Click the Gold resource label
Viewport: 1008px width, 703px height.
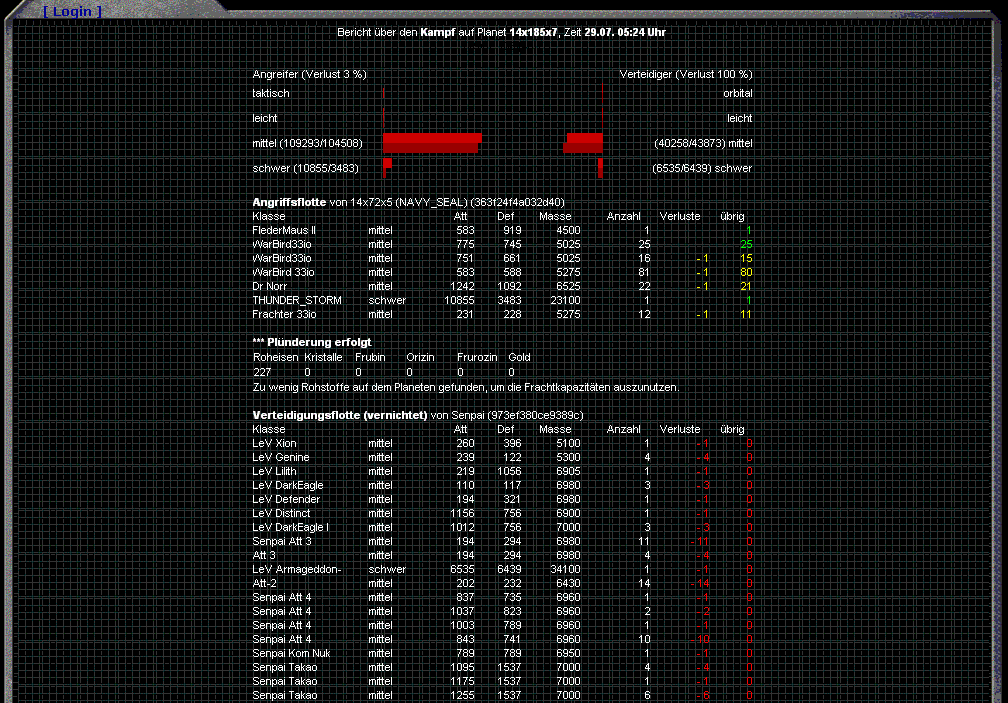click(519, 357)
